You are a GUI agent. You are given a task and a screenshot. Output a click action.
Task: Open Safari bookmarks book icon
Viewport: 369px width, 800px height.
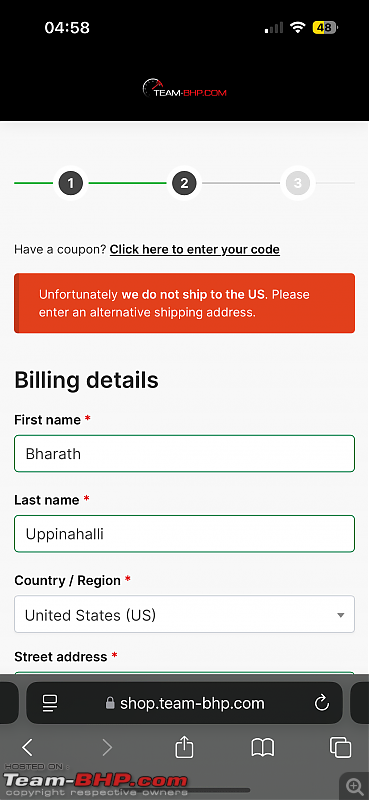(263, 747)
